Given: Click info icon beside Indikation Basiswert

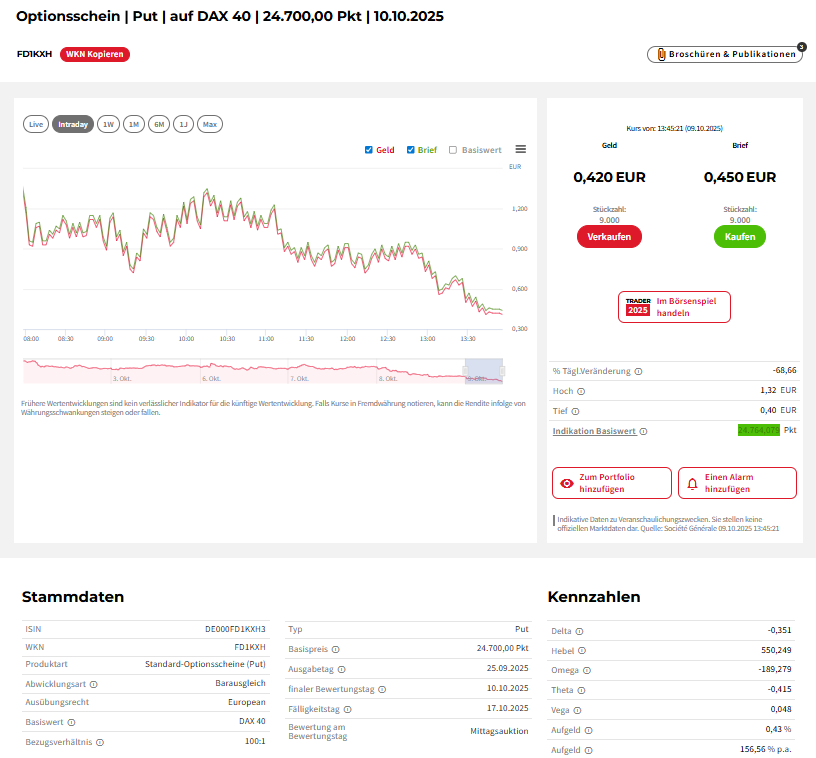Looking at the screenshot, I should [x=643, y=431].
